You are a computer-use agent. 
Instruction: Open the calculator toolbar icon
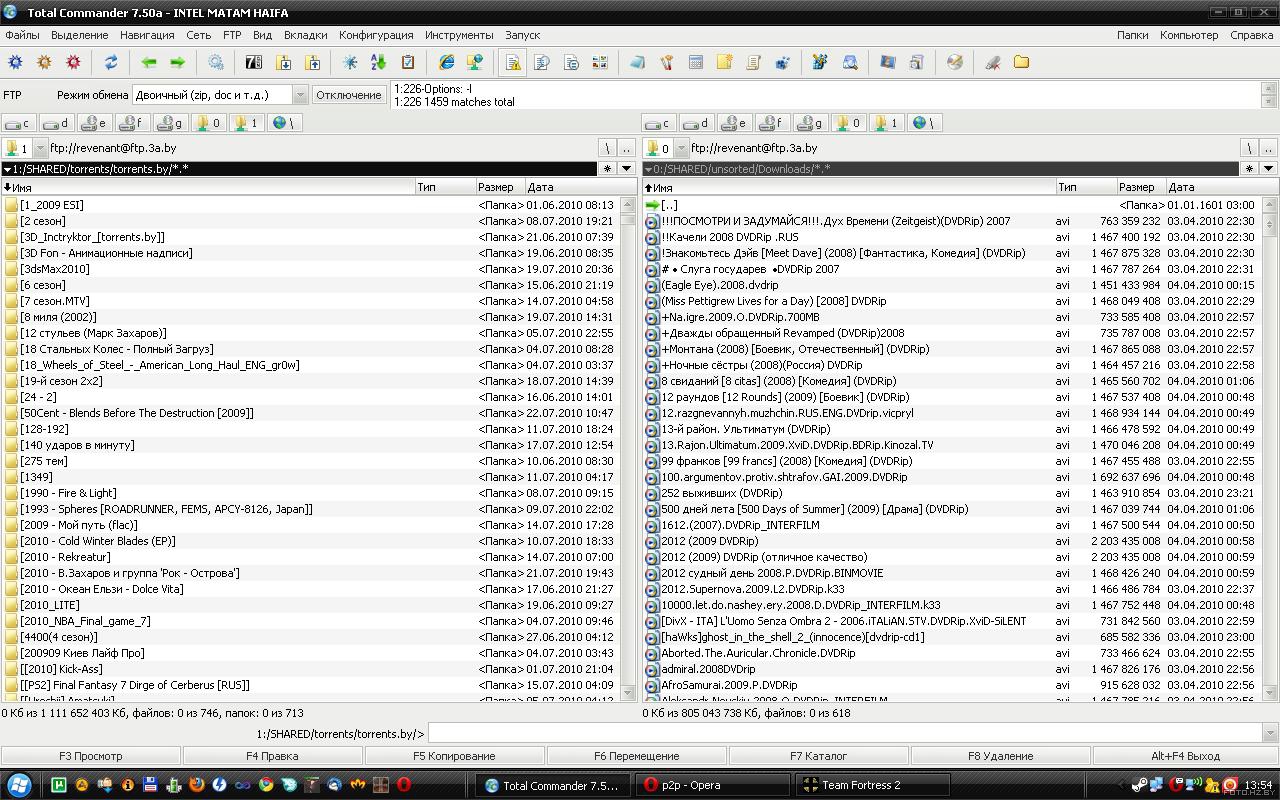click(x=696, y=62)
